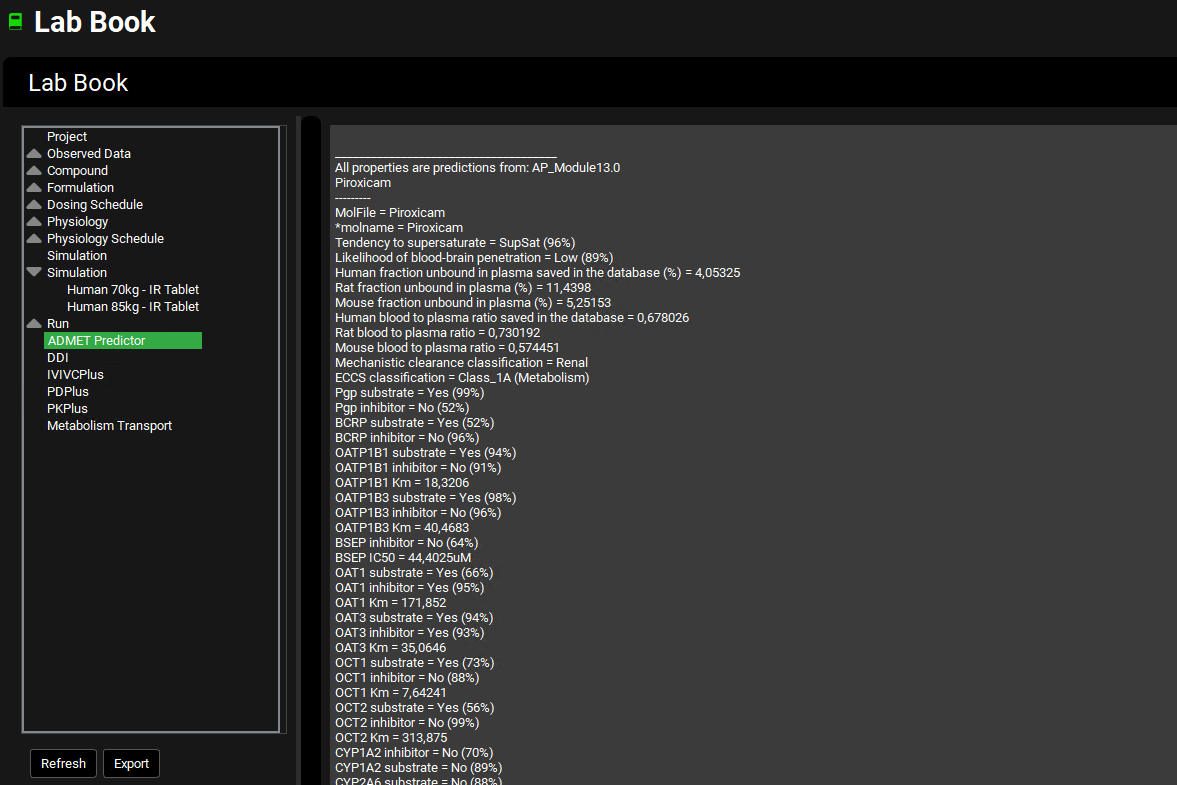Open the PKPlus entry
This screenshot has height=785, width=1177.
click(67, 409)
